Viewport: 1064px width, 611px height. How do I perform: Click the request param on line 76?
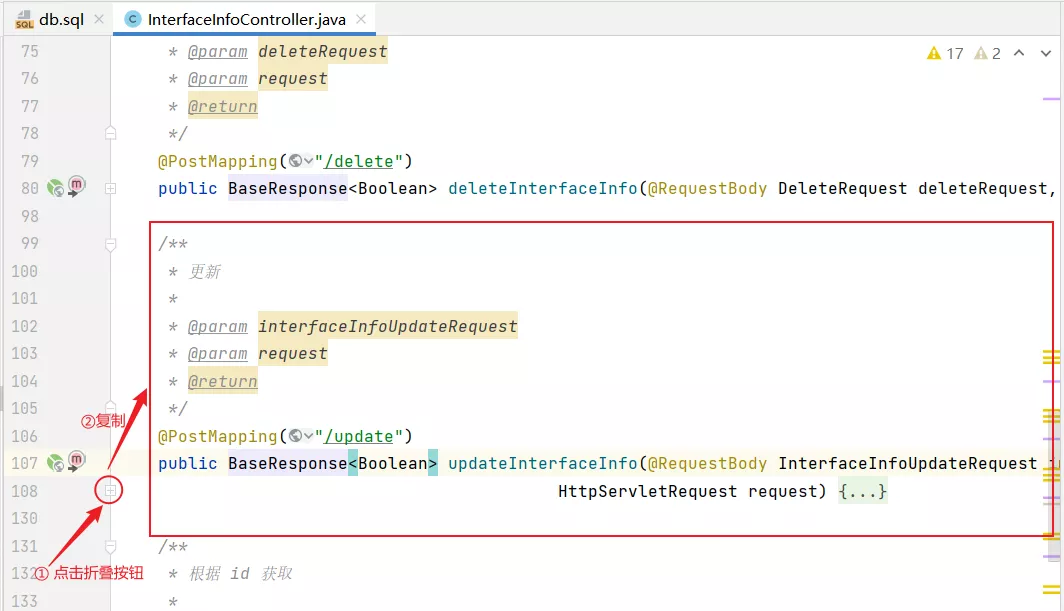click(x=292, y=79)
